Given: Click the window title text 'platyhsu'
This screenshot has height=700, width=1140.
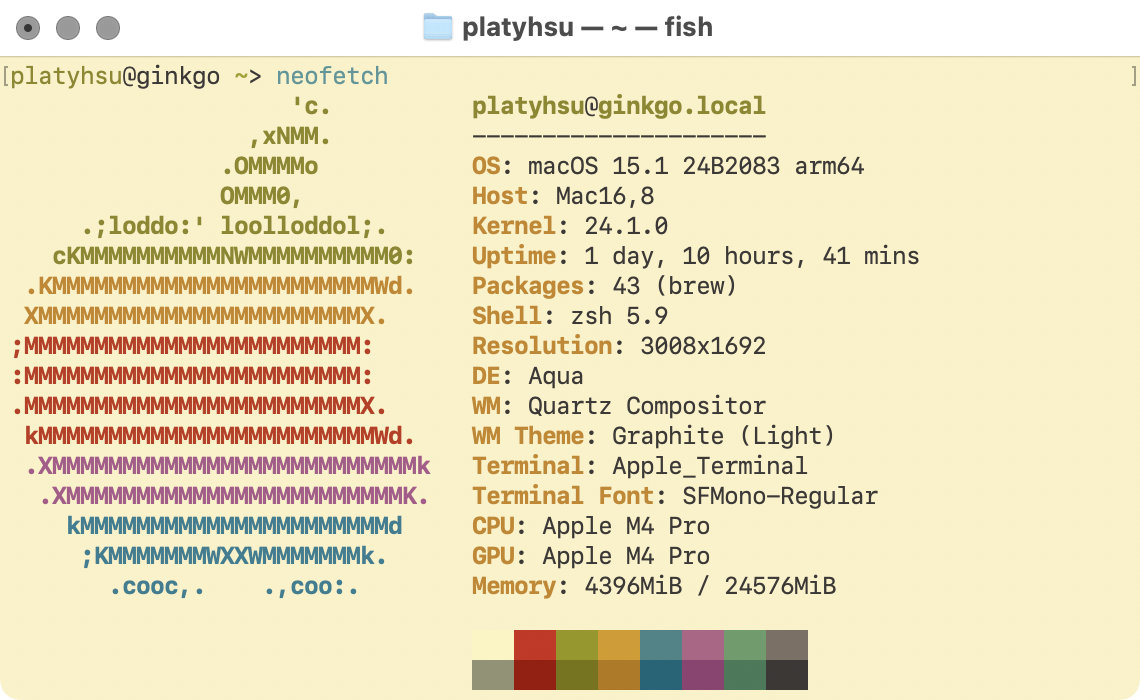Looking at the screenshot, I should click(x=517, y=27).
